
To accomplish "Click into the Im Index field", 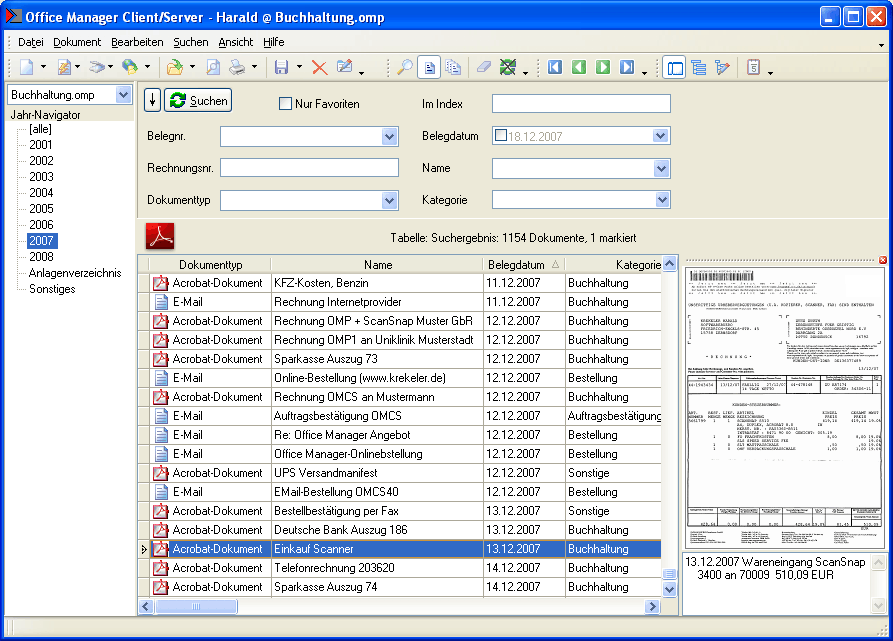I will [x=581, y=104].
